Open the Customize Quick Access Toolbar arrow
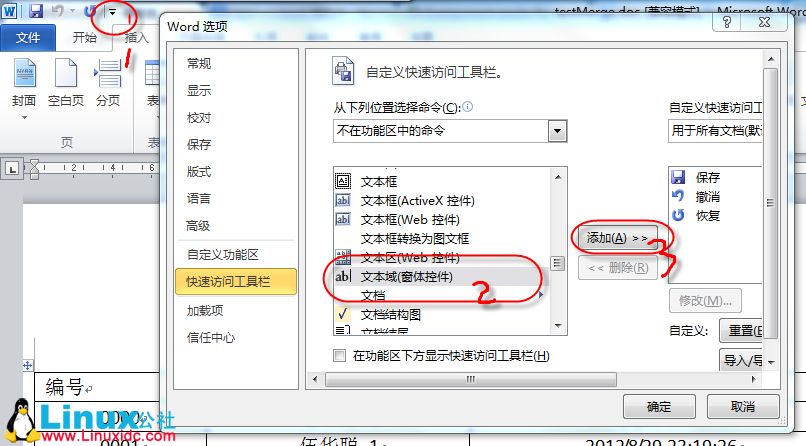 point(113,12)
